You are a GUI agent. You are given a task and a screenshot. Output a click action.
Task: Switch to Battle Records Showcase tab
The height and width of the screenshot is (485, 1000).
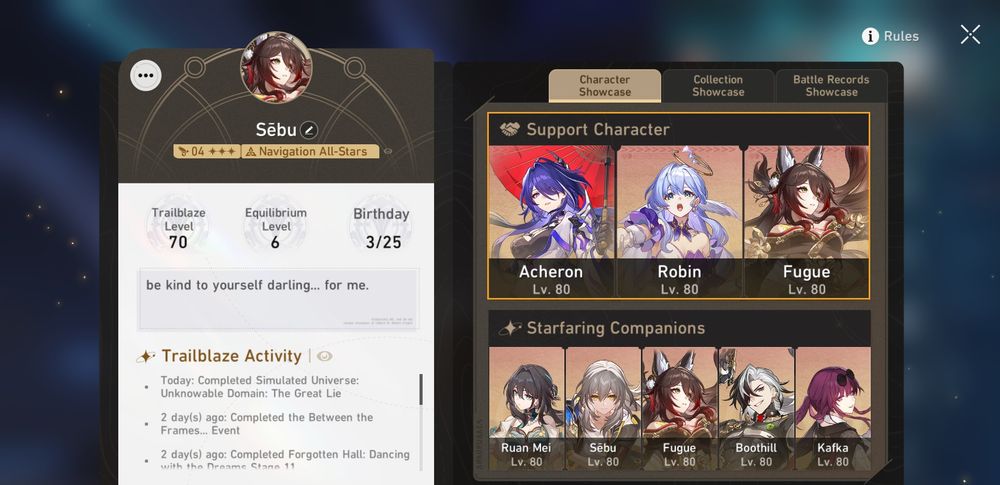[x=831, y=86]
